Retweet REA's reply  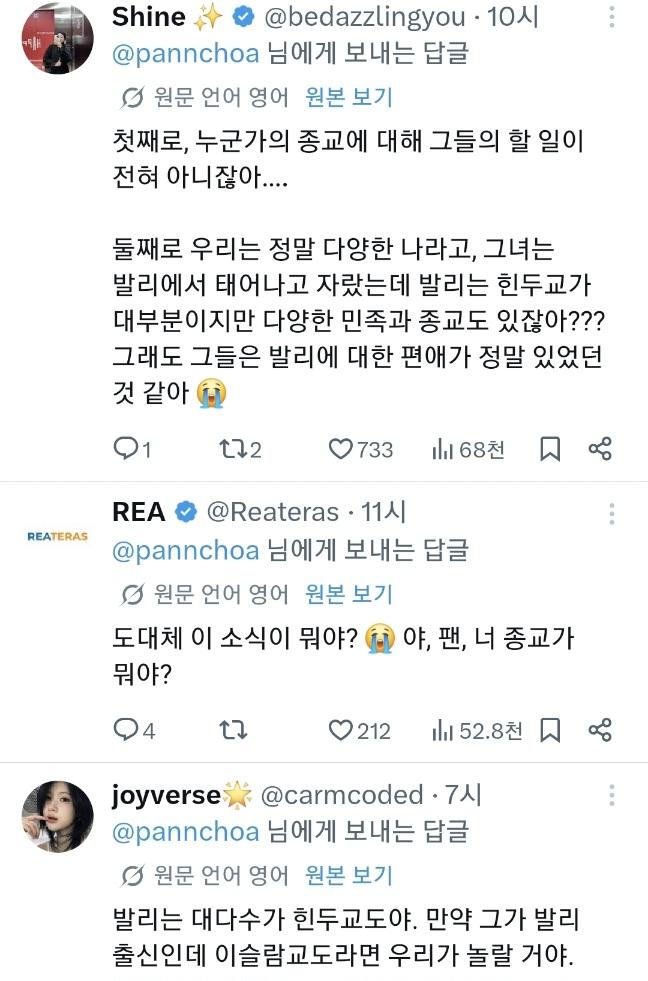pos(233,729)
